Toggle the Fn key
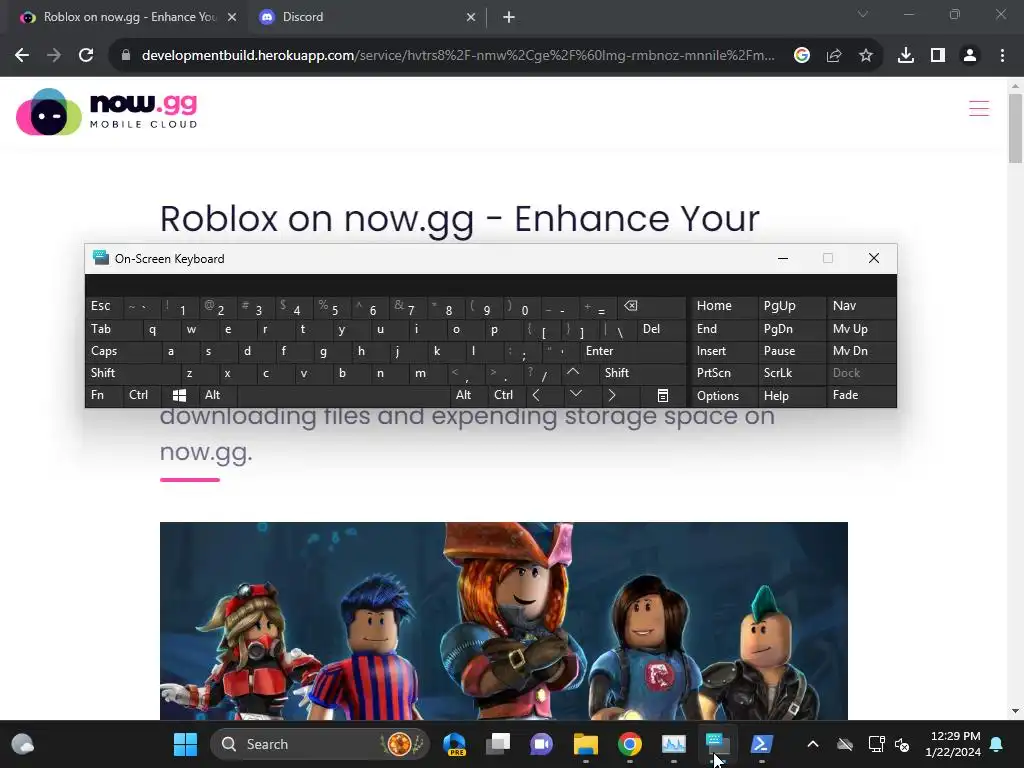 [103, 395]
